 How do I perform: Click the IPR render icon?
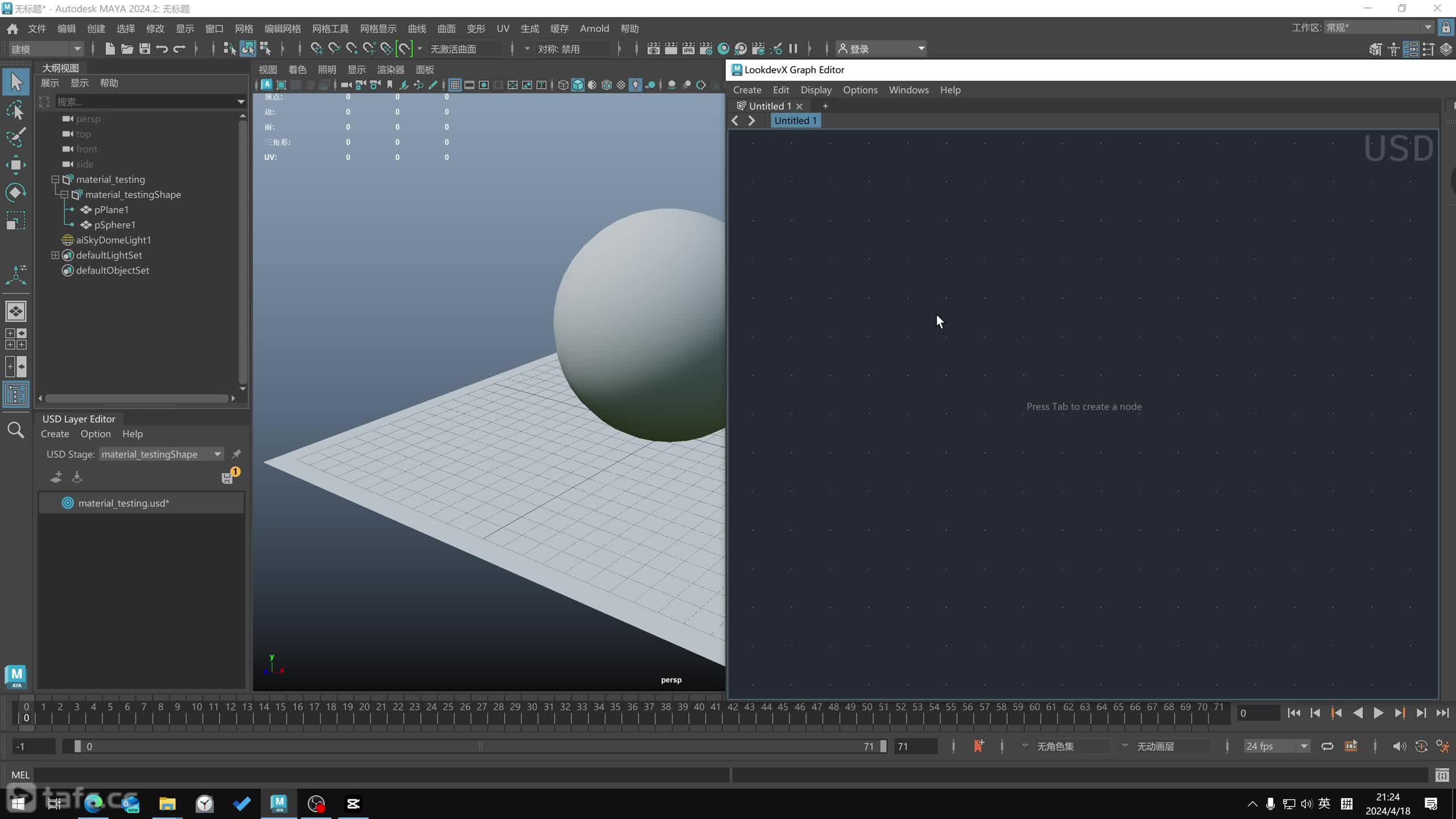pos(688,49)
